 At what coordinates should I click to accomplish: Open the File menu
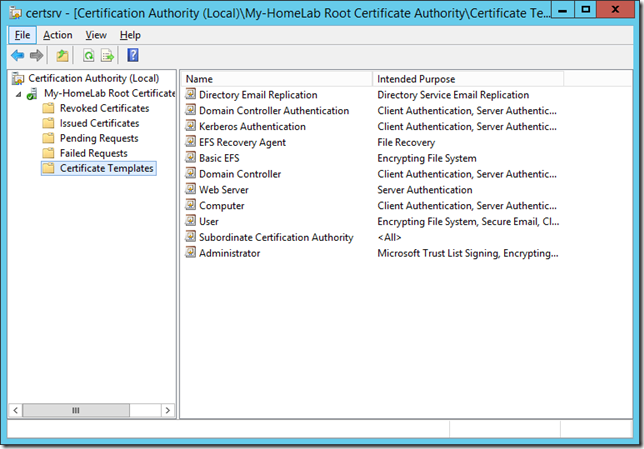point(22,35)
